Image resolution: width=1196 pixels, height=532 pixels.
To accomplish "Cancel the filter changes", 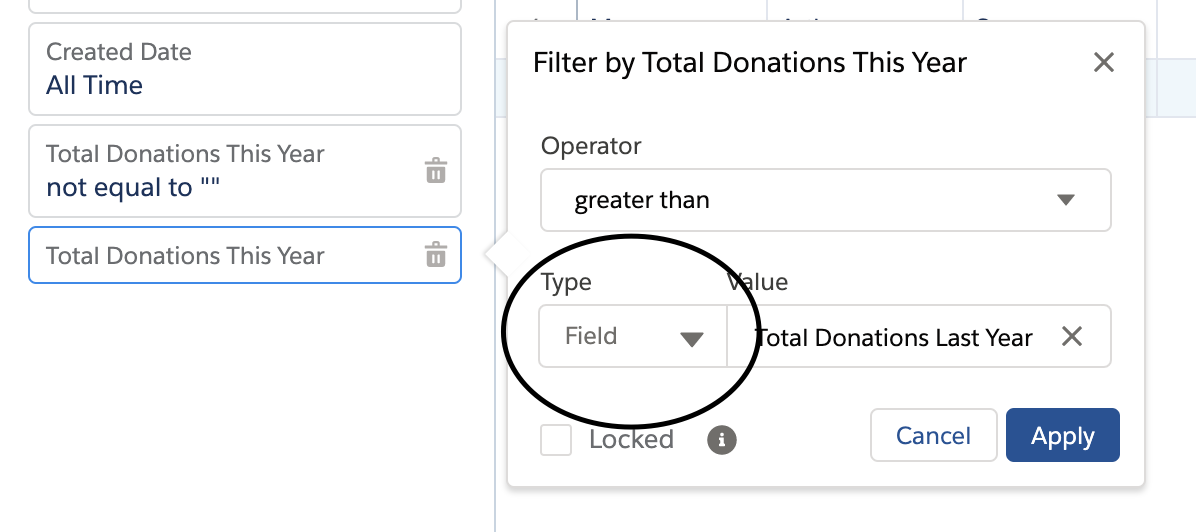I will click(x=934, y=435).
